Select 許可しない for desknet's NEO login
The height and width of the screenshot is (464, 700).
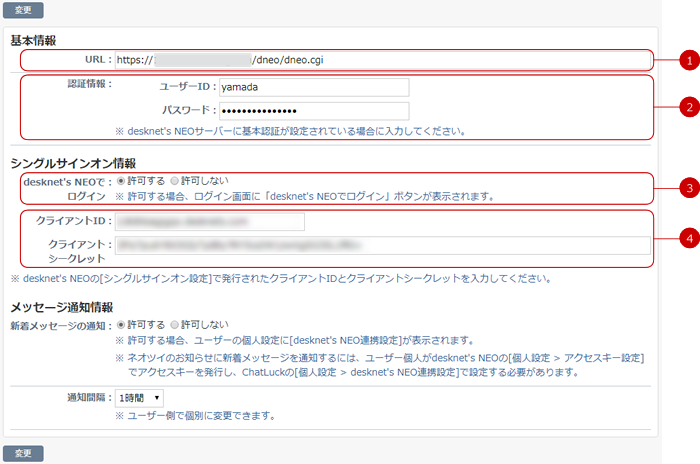point(175,181)
